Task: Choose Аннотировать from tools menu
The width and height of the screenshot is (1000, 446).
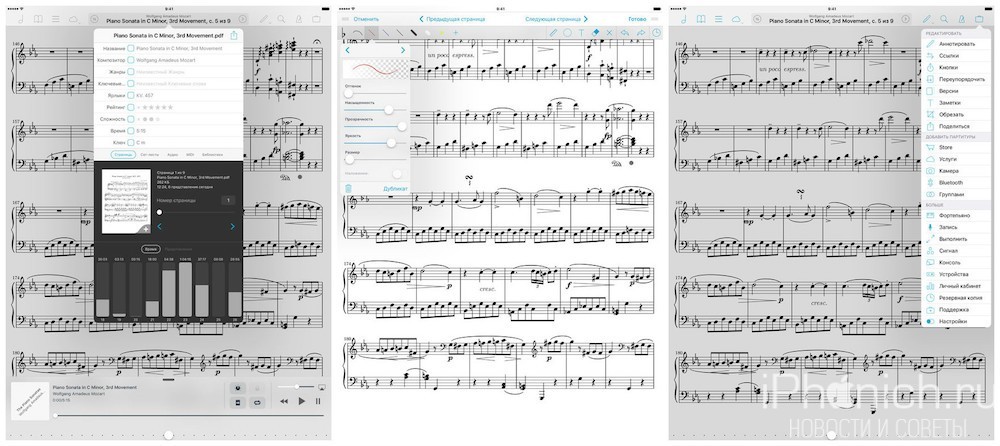Action: 956,44
